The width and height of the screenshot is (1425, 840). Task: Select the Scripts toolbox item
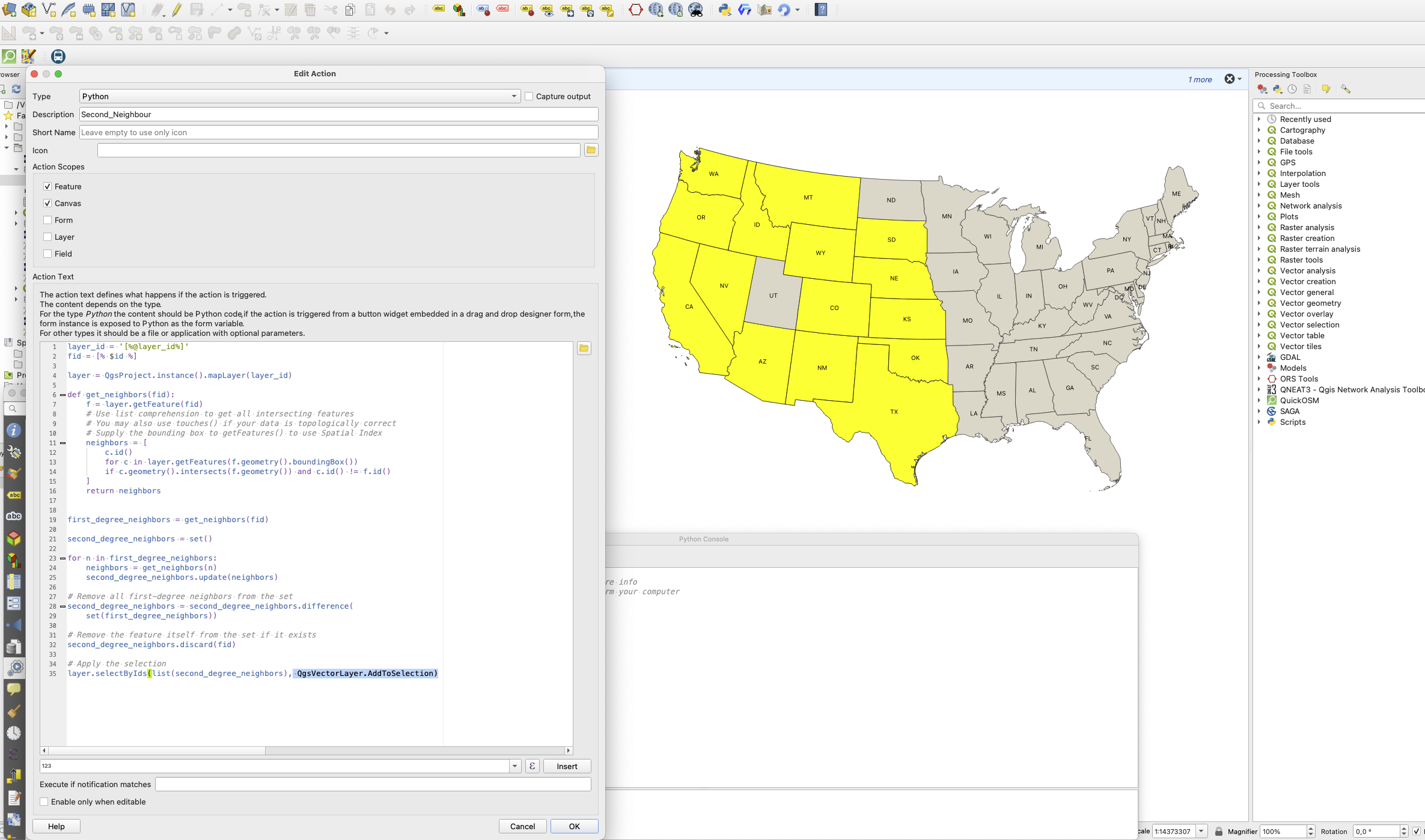(1292, 422)
